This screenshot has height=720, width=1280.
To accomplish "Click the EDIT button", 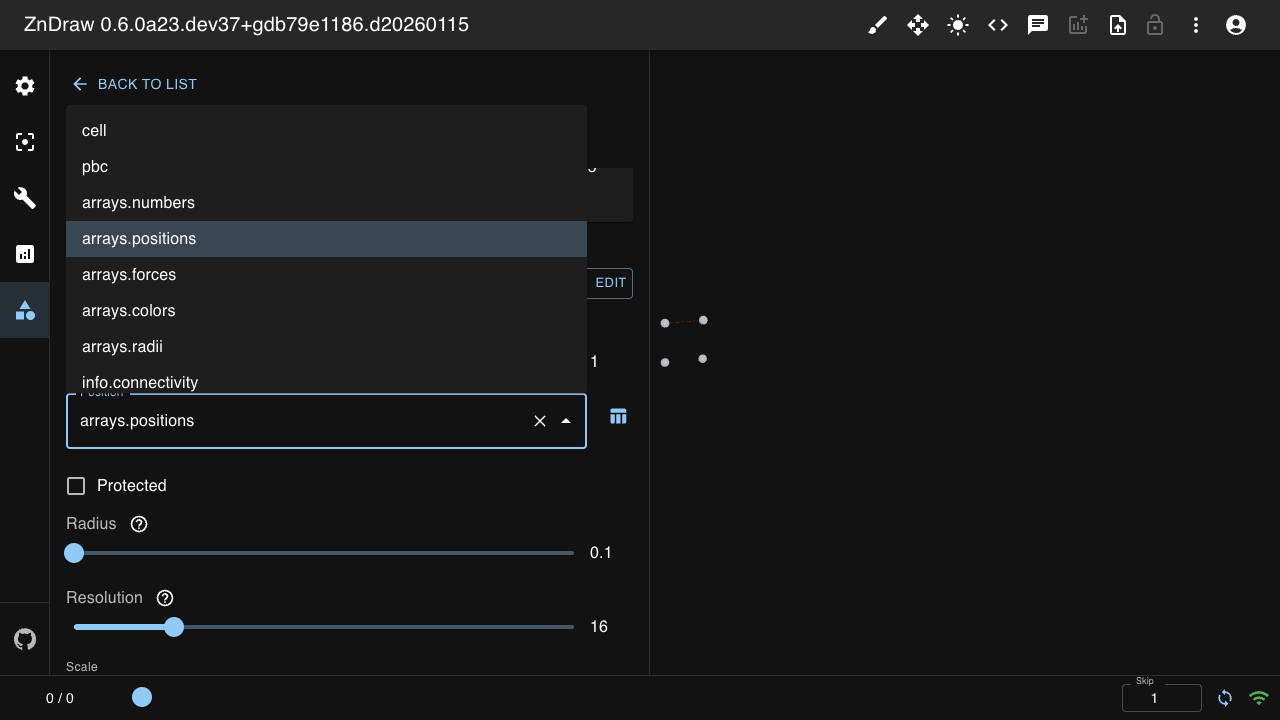I will [610, 283].
